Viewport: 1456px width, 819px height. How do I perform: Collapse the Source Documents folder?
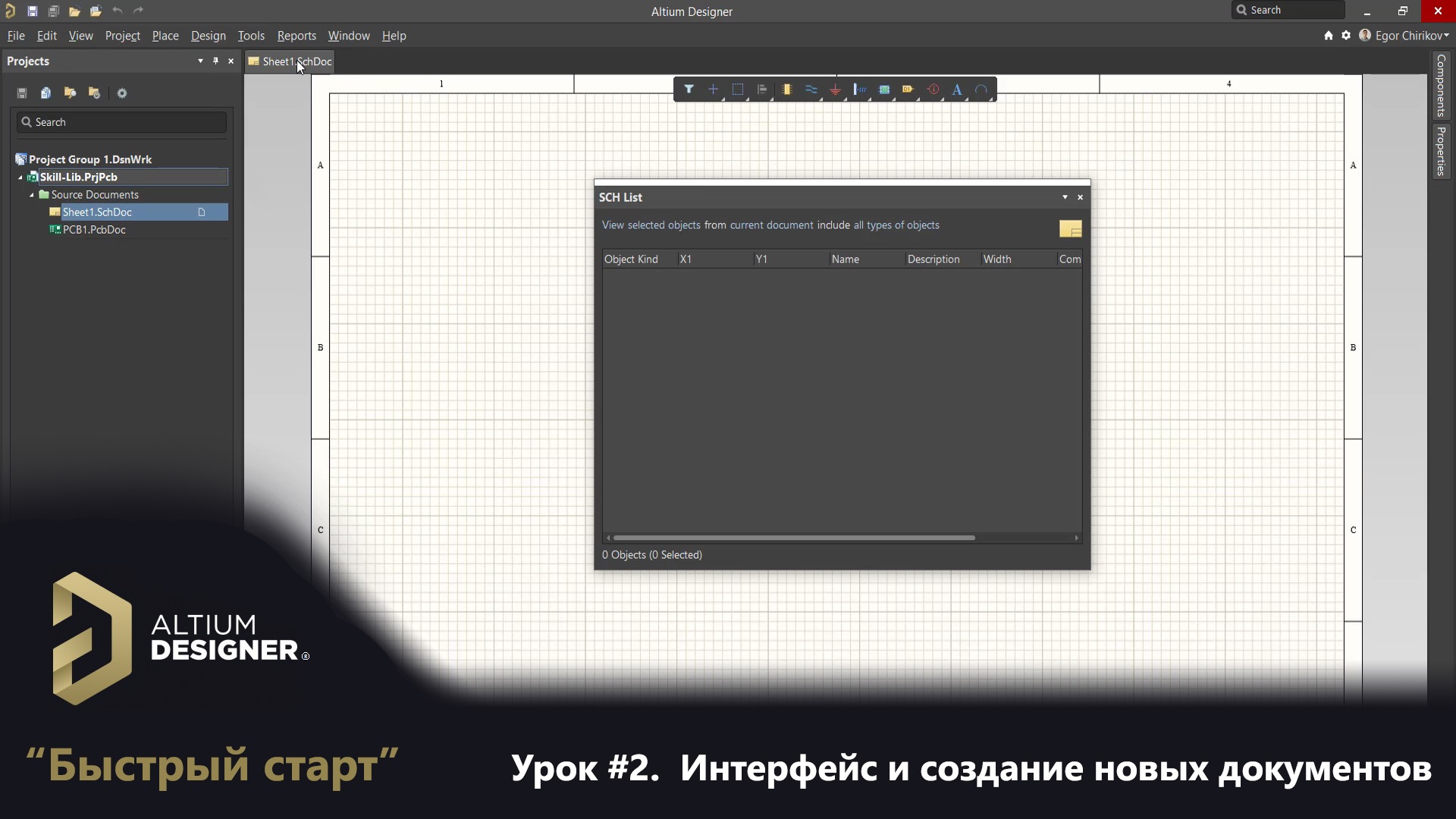pyautogui.click(x=33, y=195)
